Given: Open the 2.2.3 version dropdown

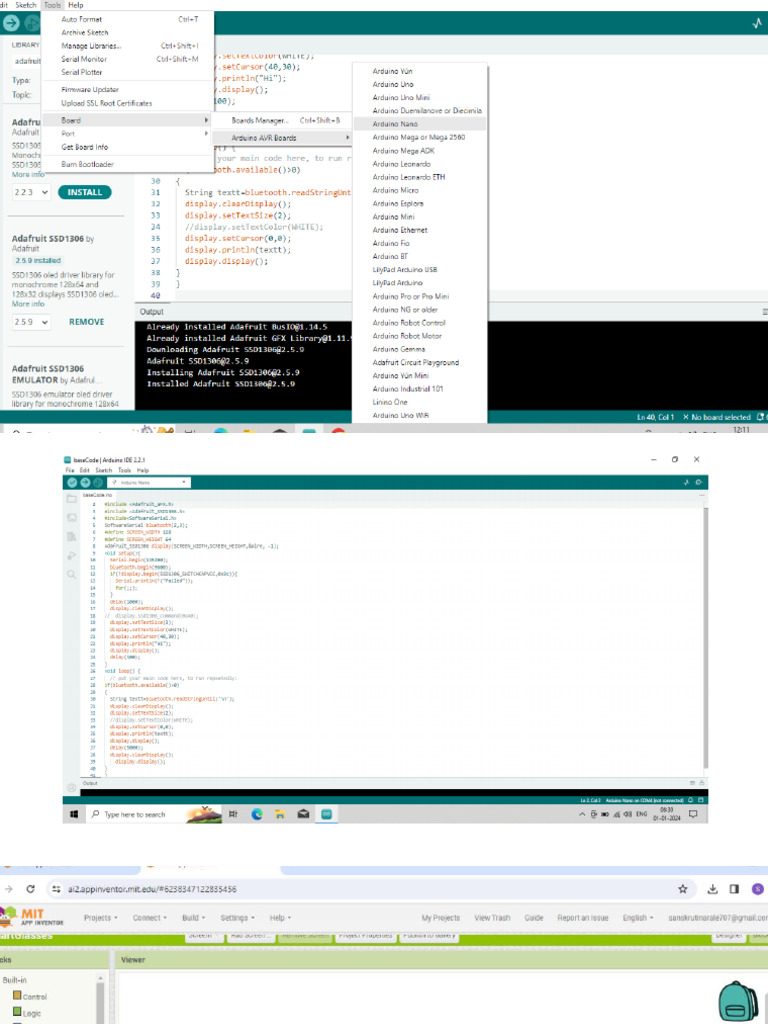Looking at the screenshot, I should pyautogui.click(x=31, y=192).
